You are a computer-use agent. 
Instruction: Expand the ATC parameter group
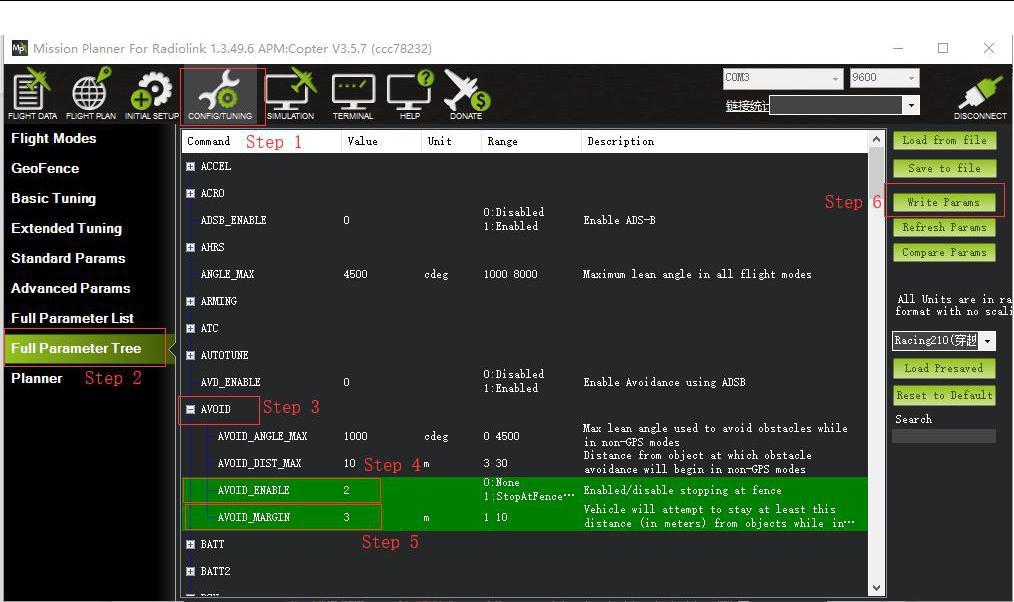tap(190, 328)
